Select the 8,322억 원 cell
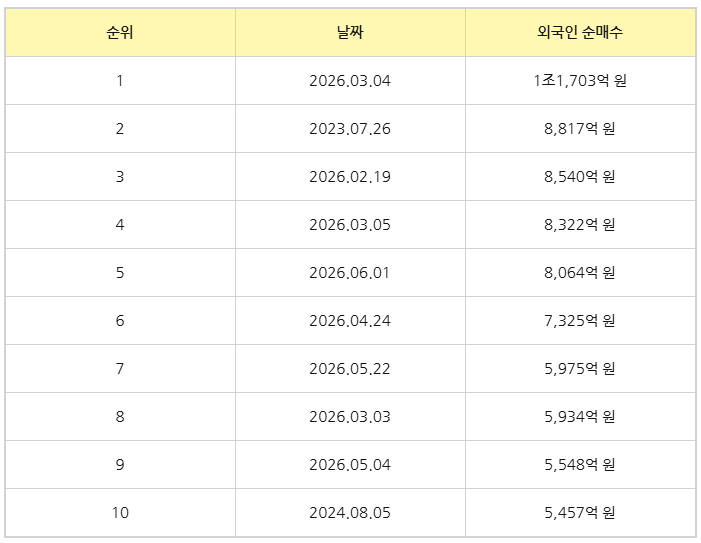 [580, 224]
